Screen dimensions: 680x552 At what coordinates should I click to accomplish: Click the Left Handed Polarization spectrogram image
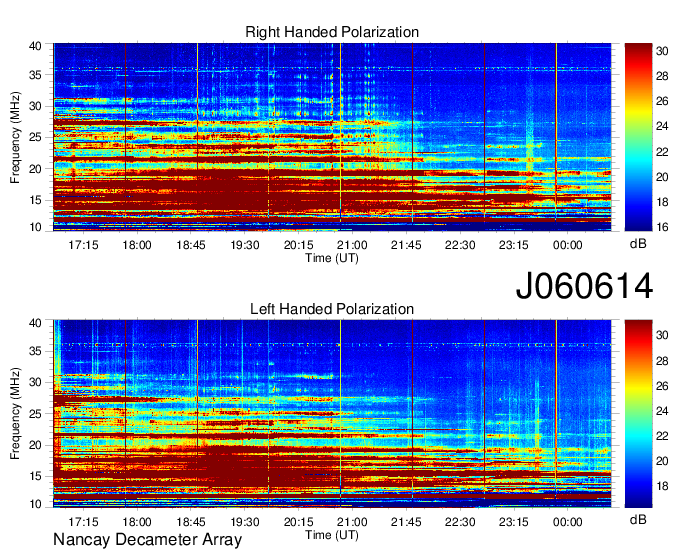click(332, 414)
